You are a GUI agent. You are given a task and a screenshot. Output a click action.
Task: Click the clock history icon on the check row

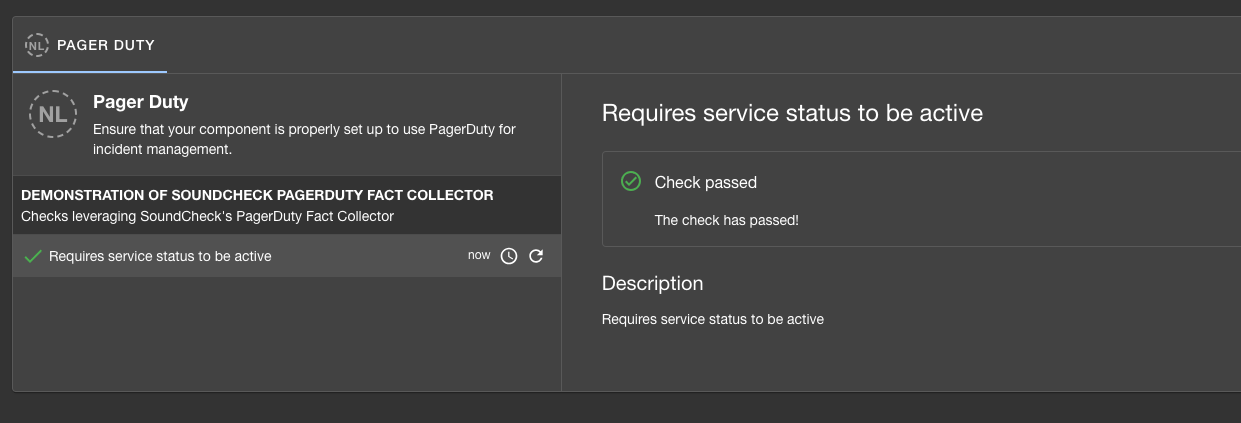[x=509, y=256]
